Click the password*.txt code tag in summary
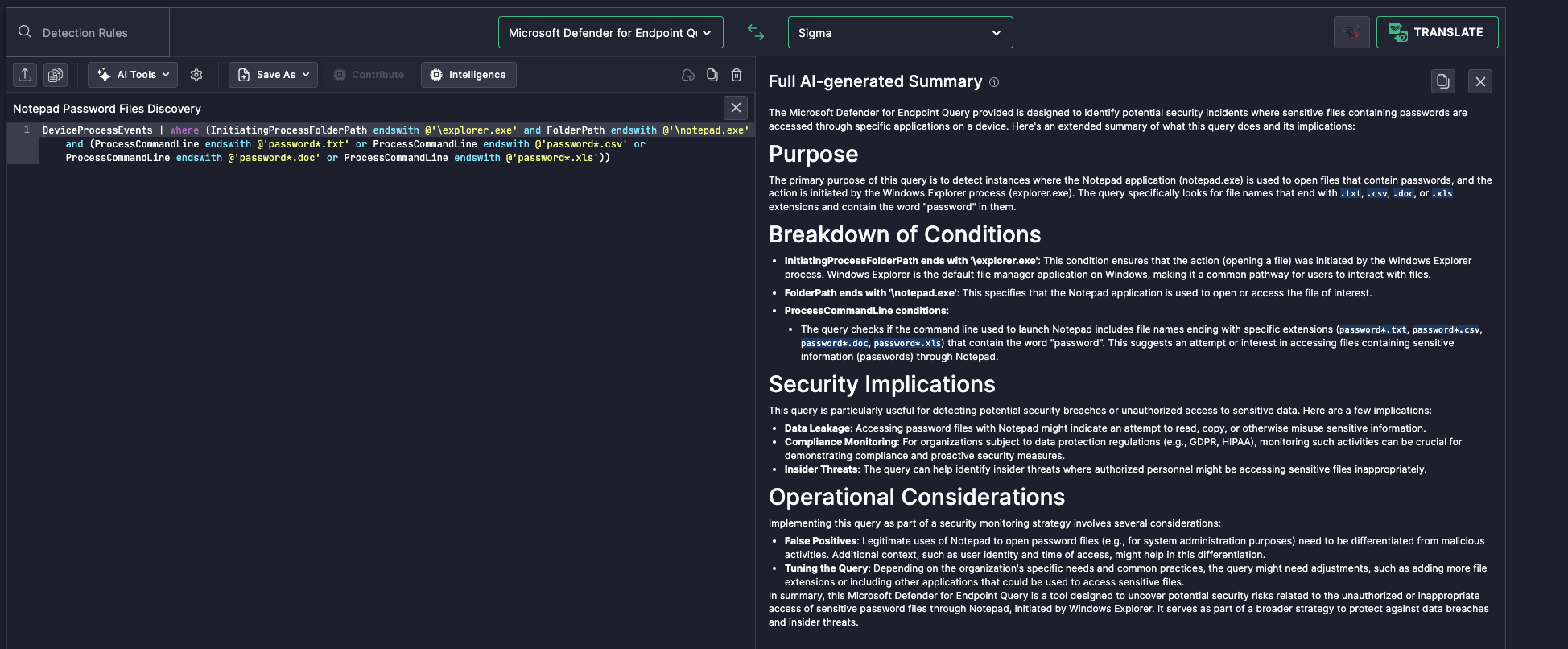This screenshot has width=1568, height=649. point(1373,330)
